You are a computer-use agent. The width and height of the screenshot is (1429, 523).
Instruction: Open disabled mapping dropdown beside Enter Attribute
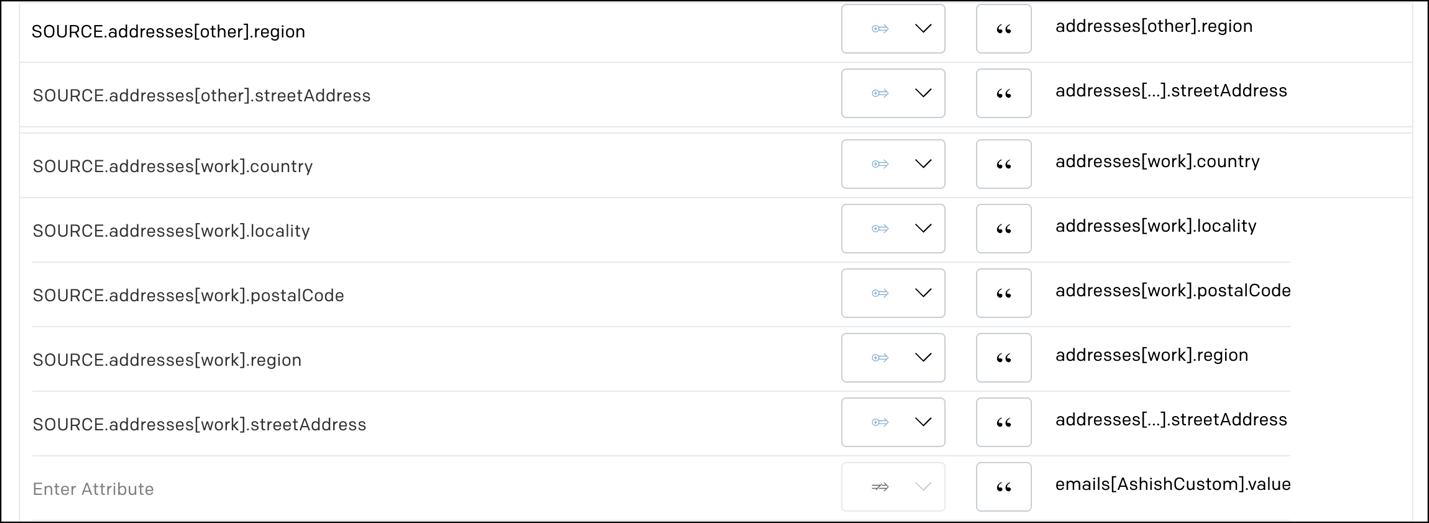click(x=893, y=487)
